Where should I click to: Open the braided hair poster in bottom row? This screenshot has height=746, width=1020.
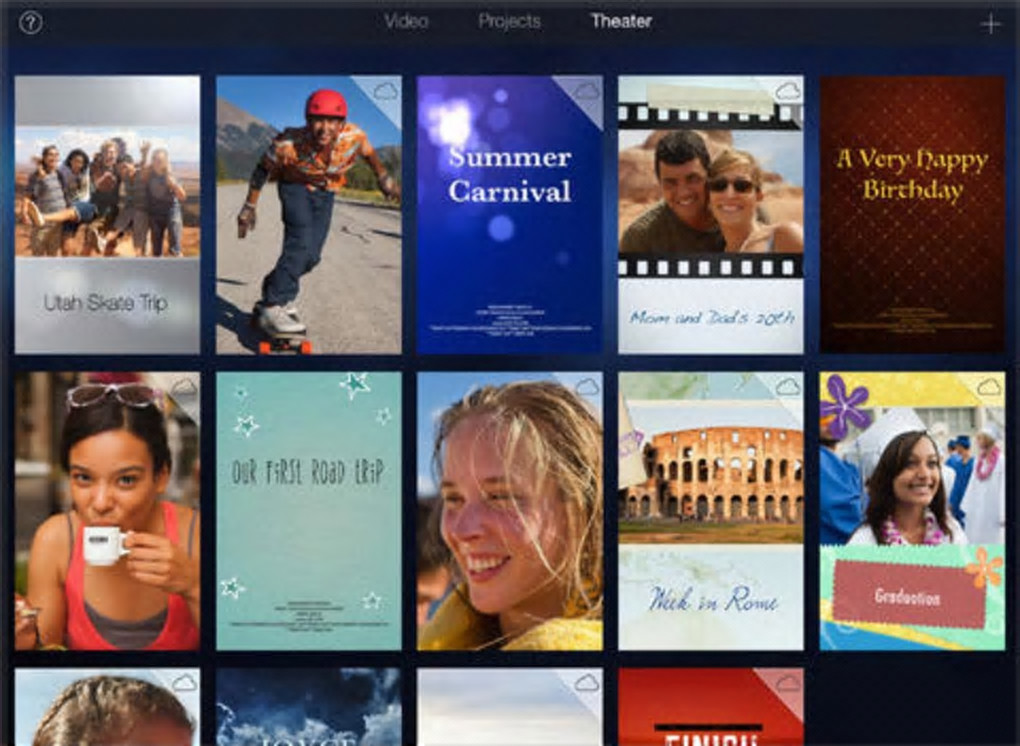[107, 707]
